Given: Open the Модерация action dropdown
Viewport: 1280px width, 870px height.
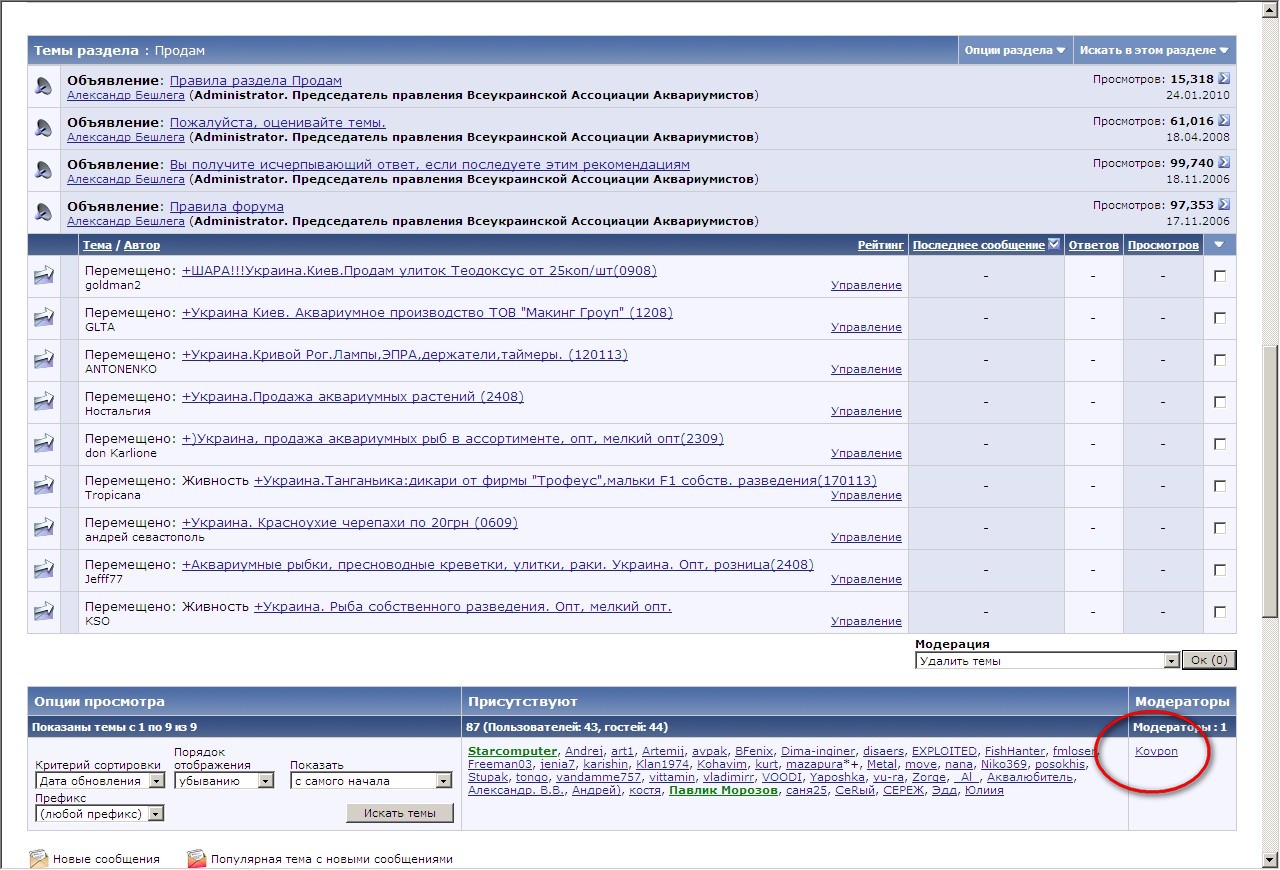Looking at the screenshot, I should pyautogui.click(x=1171, y=661).
